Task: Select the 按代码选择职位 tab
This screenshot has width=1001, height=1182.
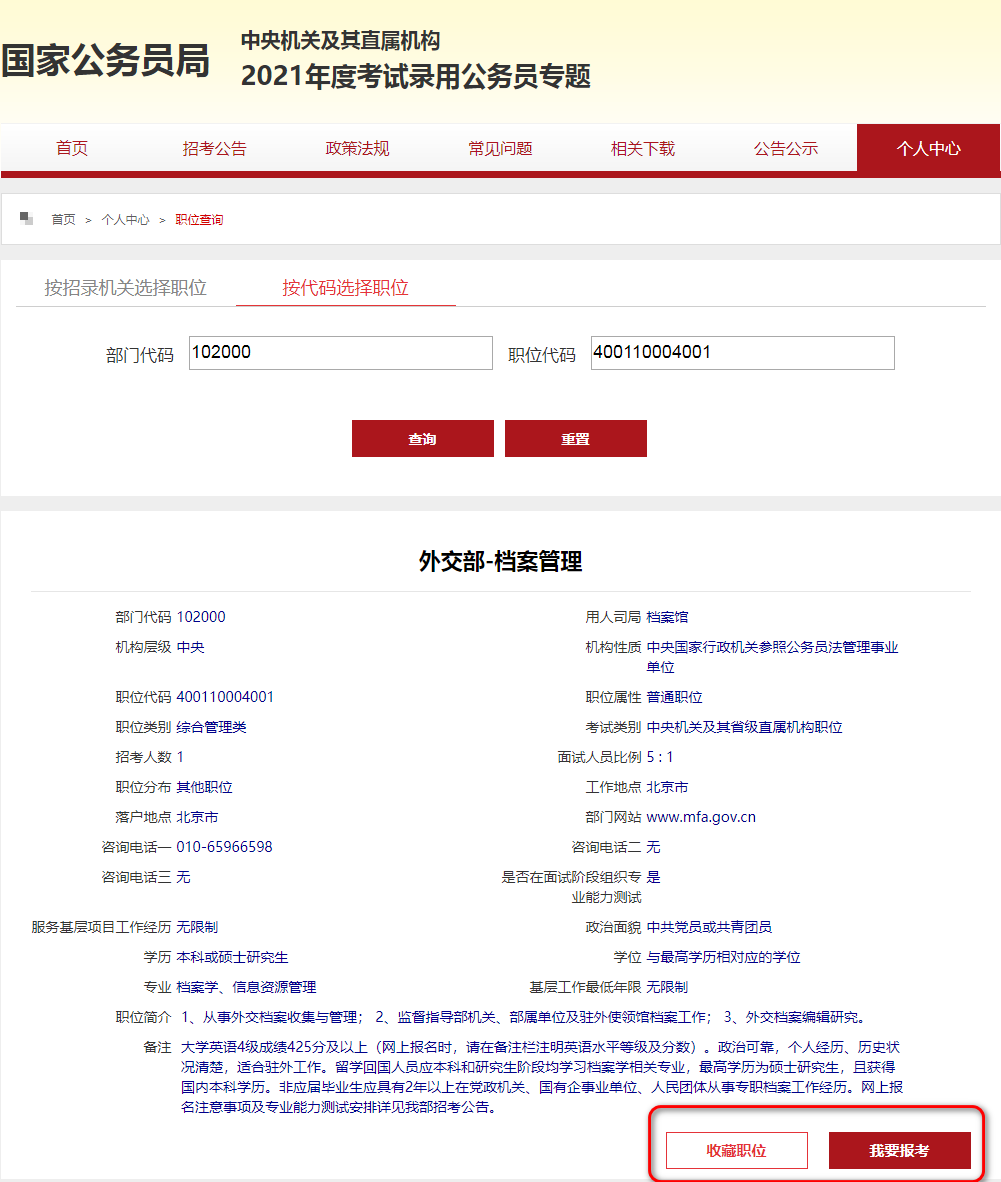Action: click(345, 288)
